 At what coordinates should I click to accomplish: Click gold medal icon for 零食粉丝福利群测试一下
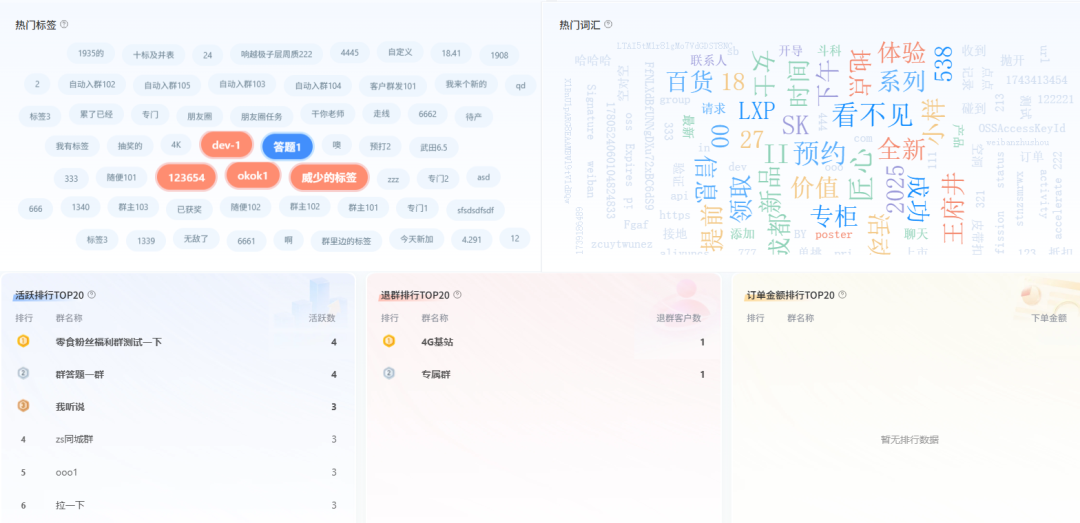[x=23, y=342]
